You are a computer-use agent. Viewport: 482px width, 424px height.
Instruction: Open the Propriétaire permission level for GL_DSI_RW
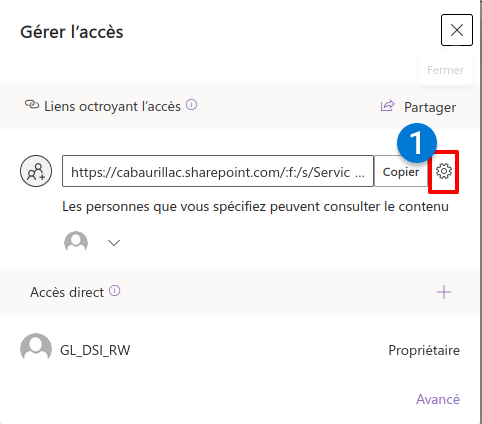424,350
